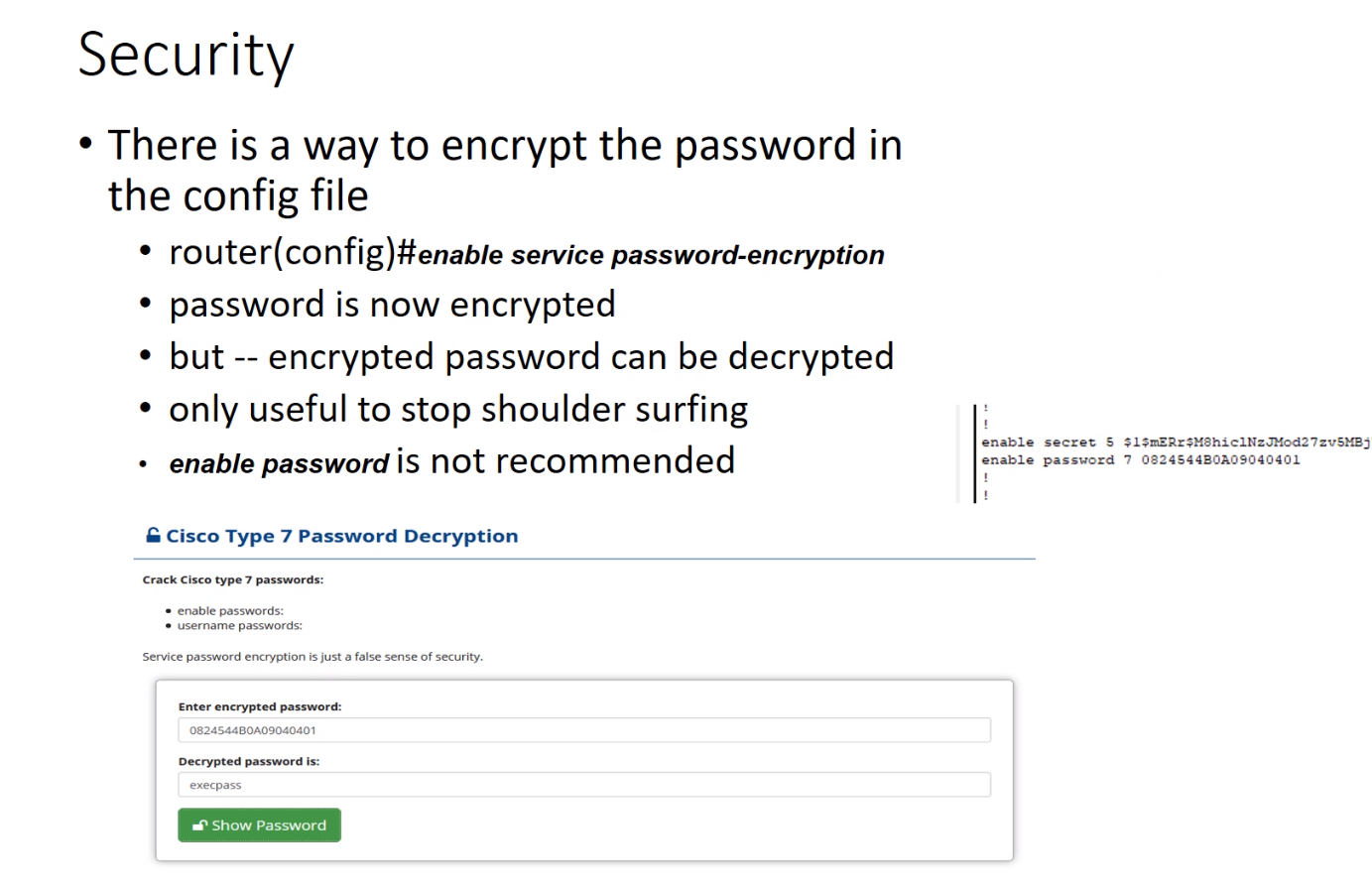The image size is (1372, 891).
Task: Click the 'Decrypted password is:' label
Action: click(249, 761)
